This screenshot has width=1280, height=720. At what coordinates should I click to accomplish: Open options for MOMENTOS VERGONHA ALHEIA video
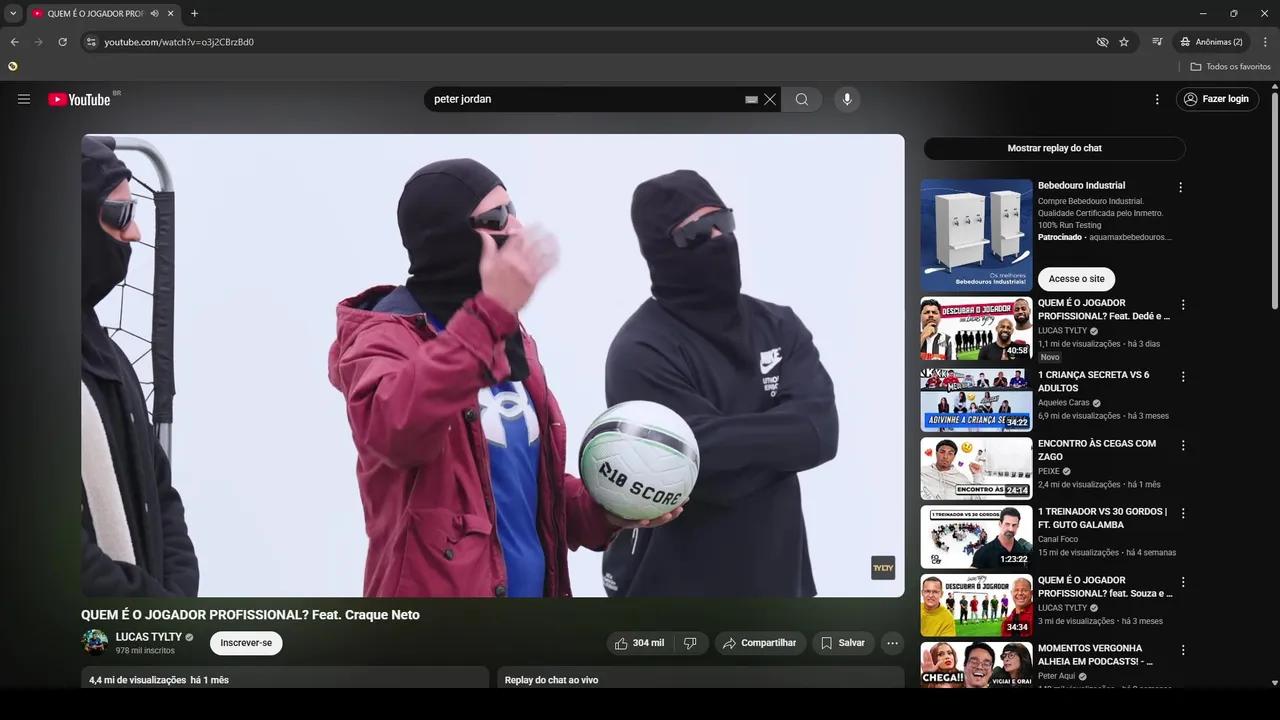tap(1183, 650)
